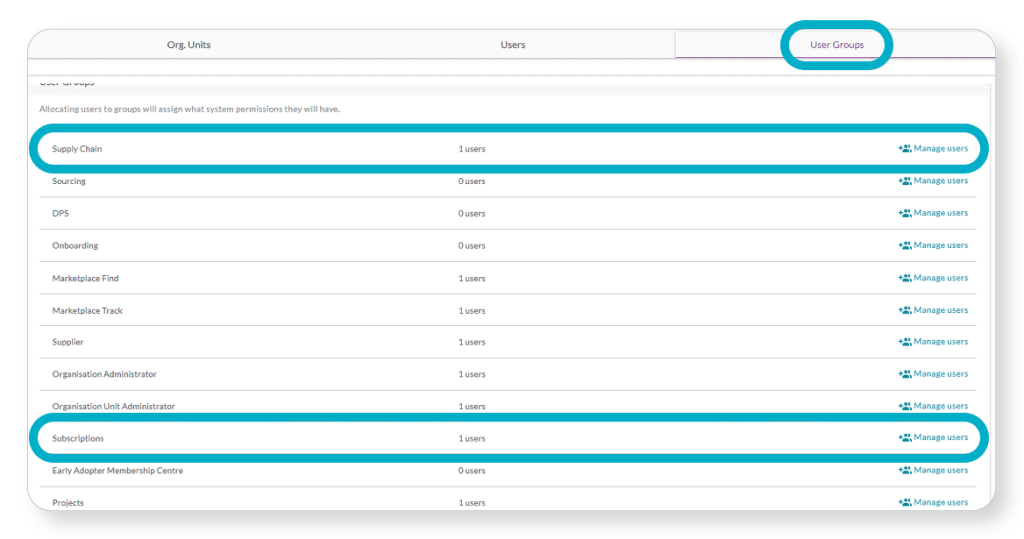Open Manage users link for Organisation Unit Administrator
Image resolution: width=1024 pixels, height=539 pixels.
pyautogui.click(x=940, y=406)
